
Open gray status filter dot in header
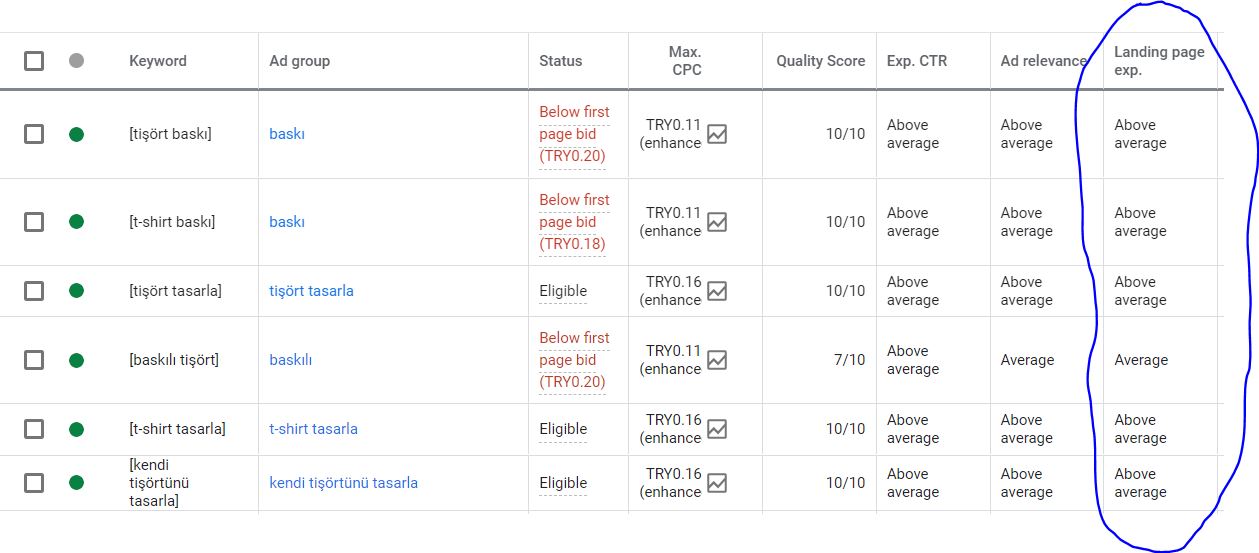pos(76,61)
